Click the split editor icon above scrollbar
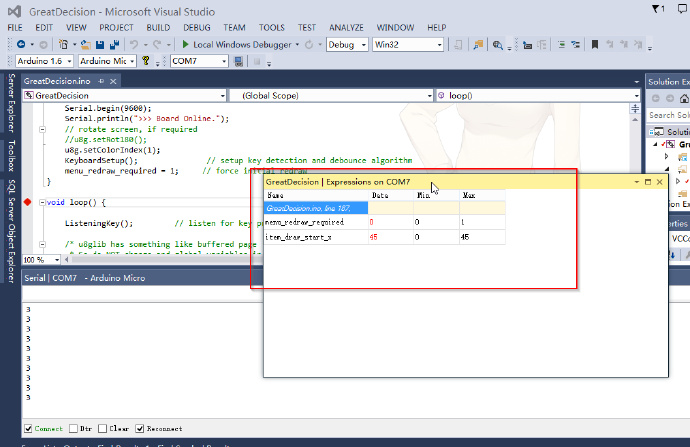The image size is (690, 447). click(x=635, y=108)
